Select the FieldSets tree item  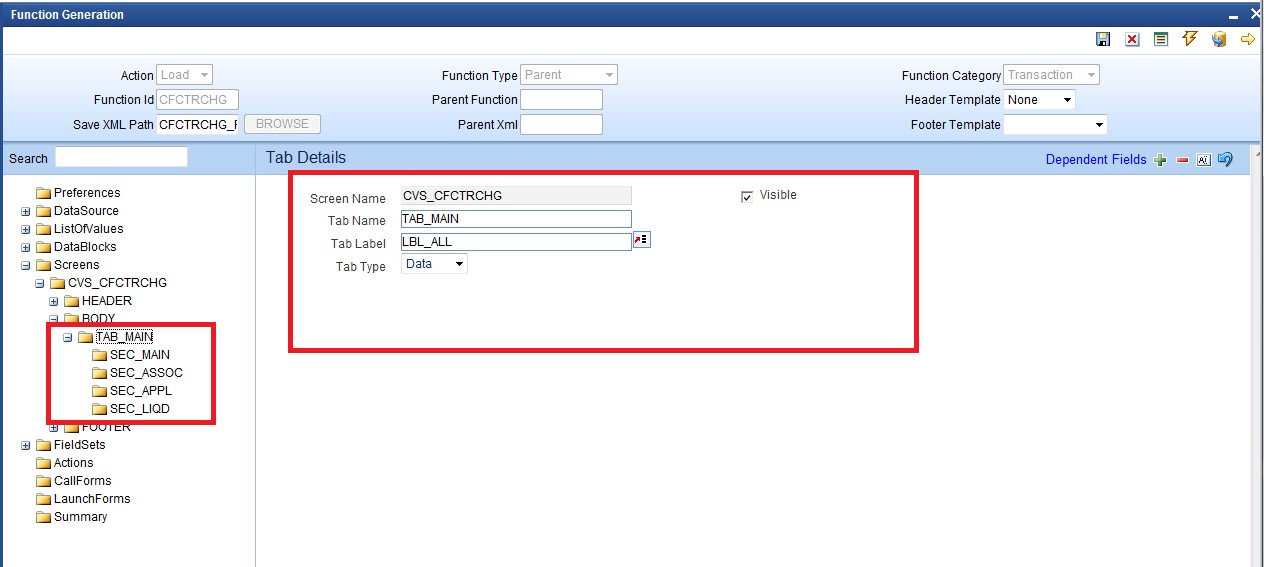[x=79, y=445]
